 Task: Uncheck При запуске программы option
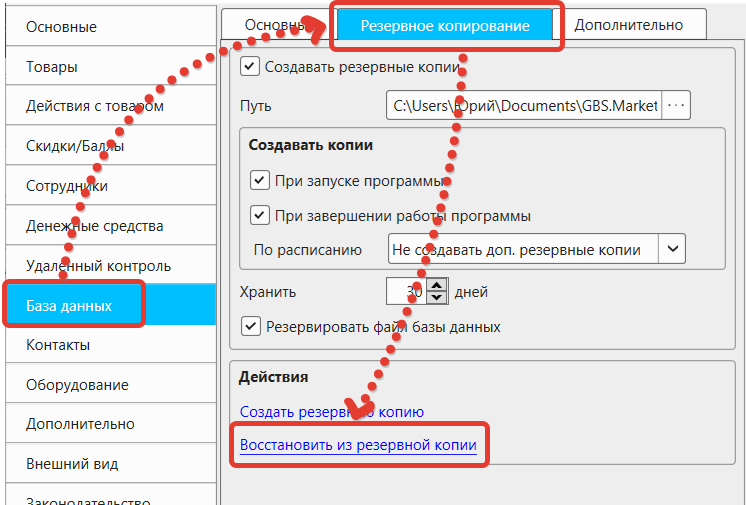pyautogui.click(x=259, y=181)
